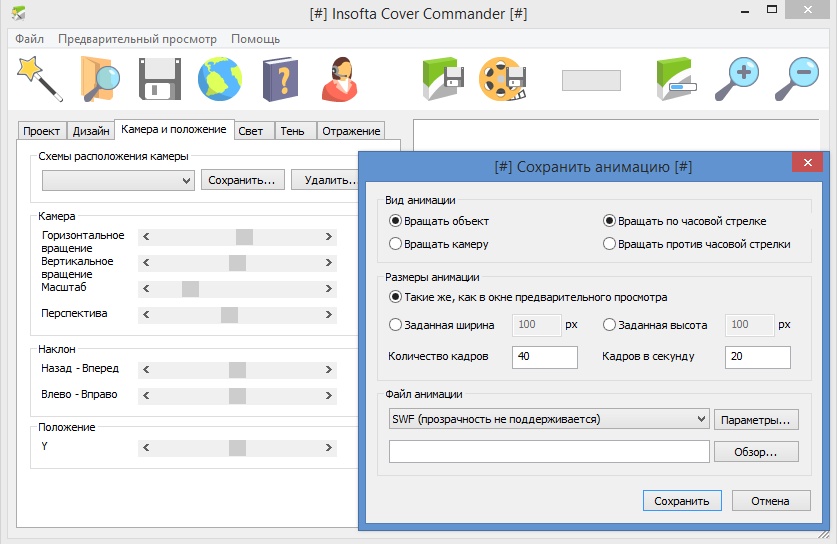Zoom out with the minus magnifier
This screenshot has height=544, width=837.
796,79
